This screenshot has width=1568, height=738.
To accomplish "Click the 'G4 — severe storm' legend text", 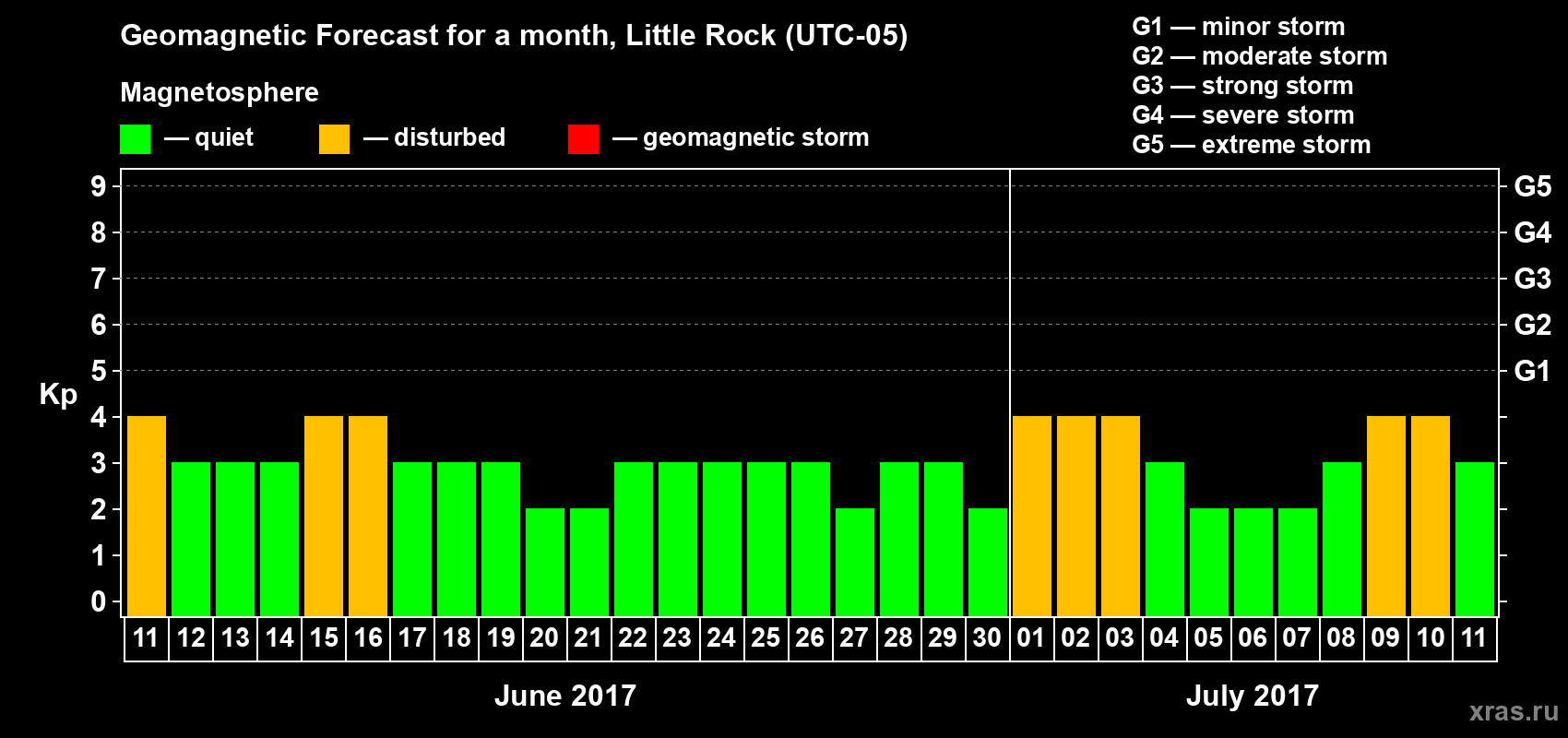I will click(1243, 115).
